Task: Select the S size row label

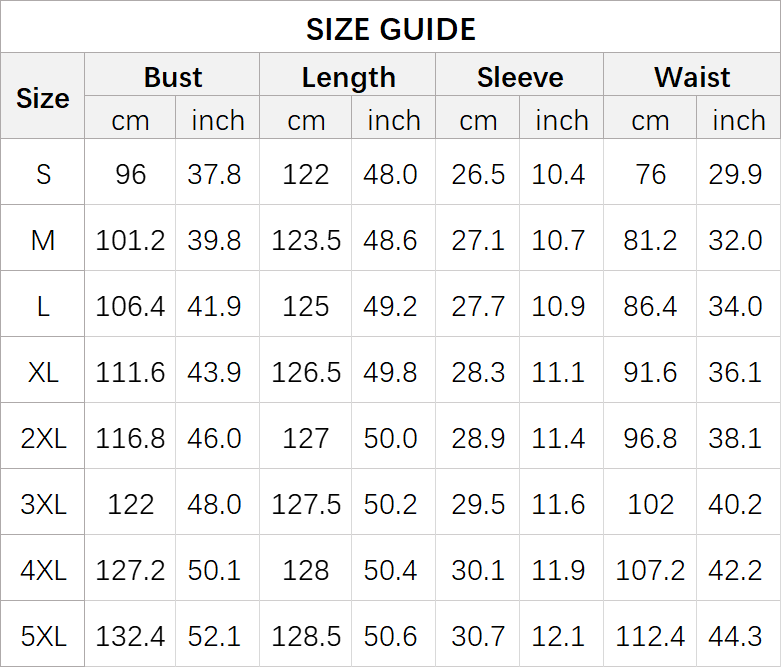Action: pos(43,174)
